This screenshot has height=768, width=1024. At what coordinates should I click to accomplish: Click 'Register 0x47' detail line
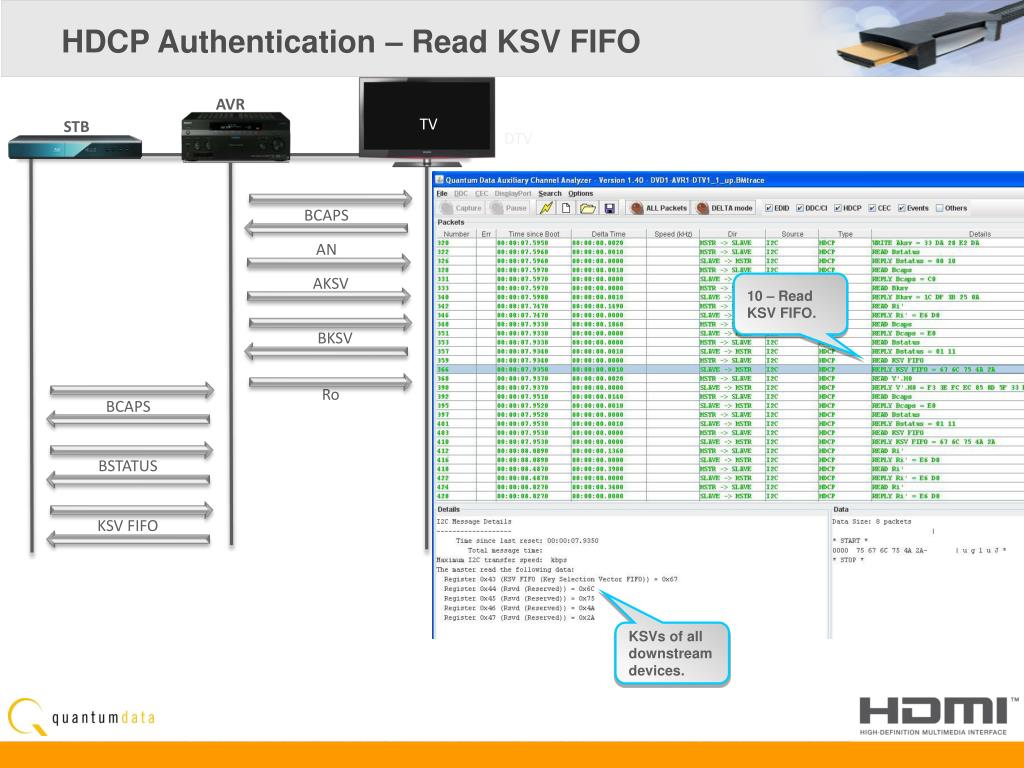coord(519,618)
